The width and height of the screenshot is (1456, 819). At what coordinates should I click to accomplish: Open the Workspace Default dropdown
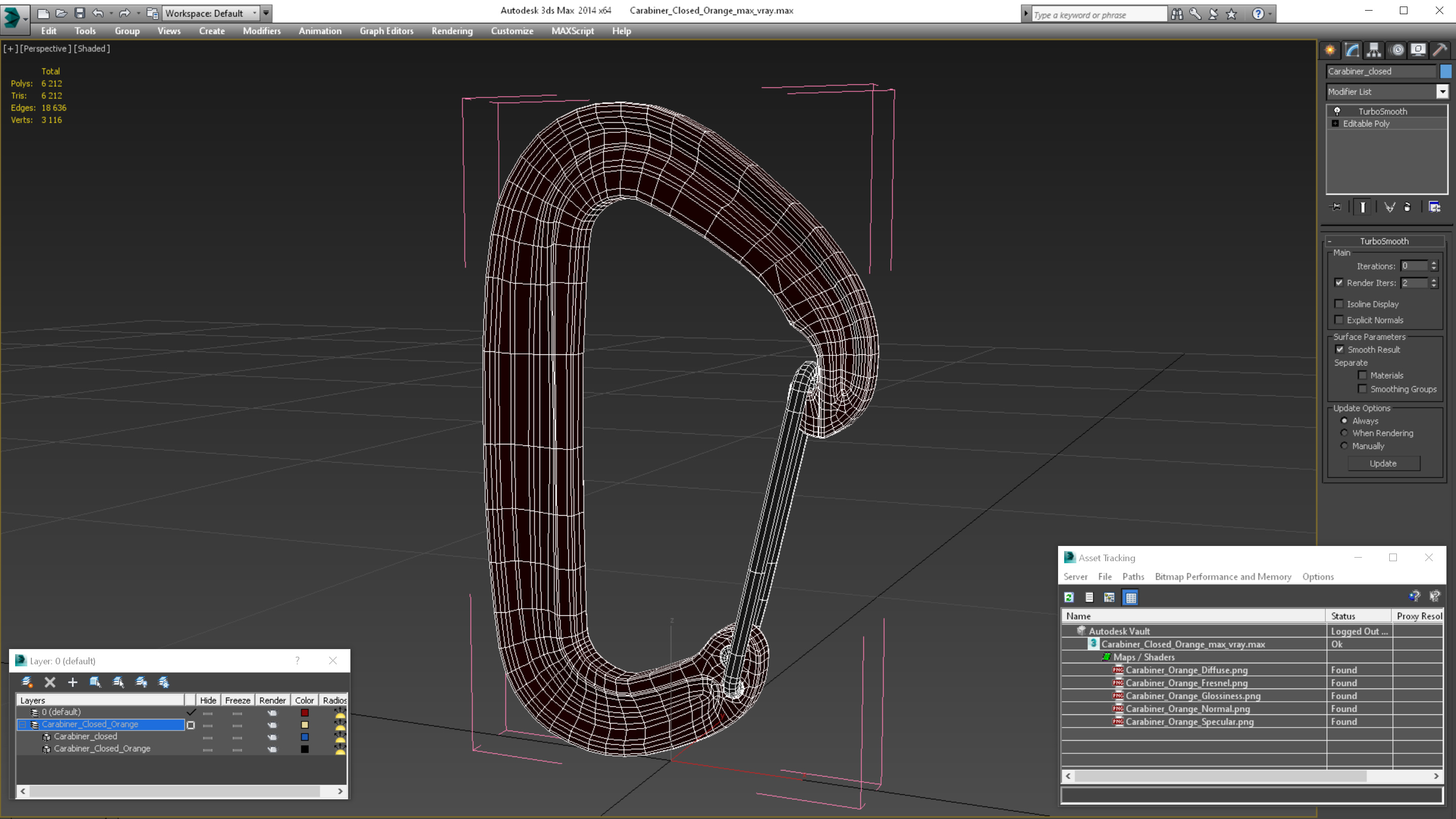210,13
